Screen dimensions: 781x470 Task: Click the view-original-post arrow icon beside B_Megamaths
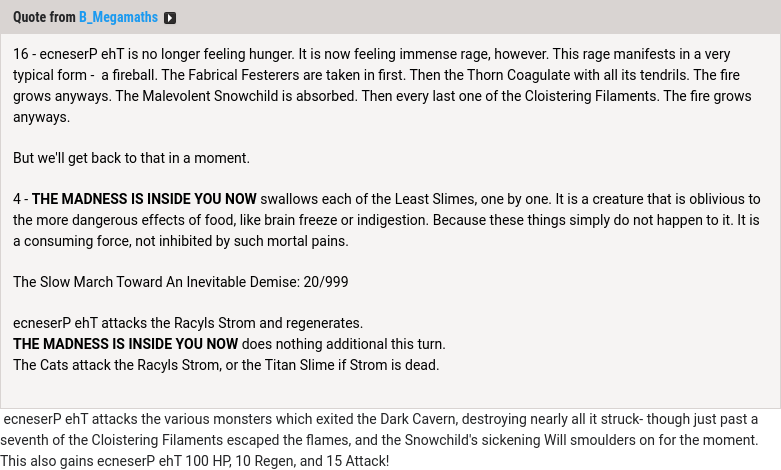[170, 18]
